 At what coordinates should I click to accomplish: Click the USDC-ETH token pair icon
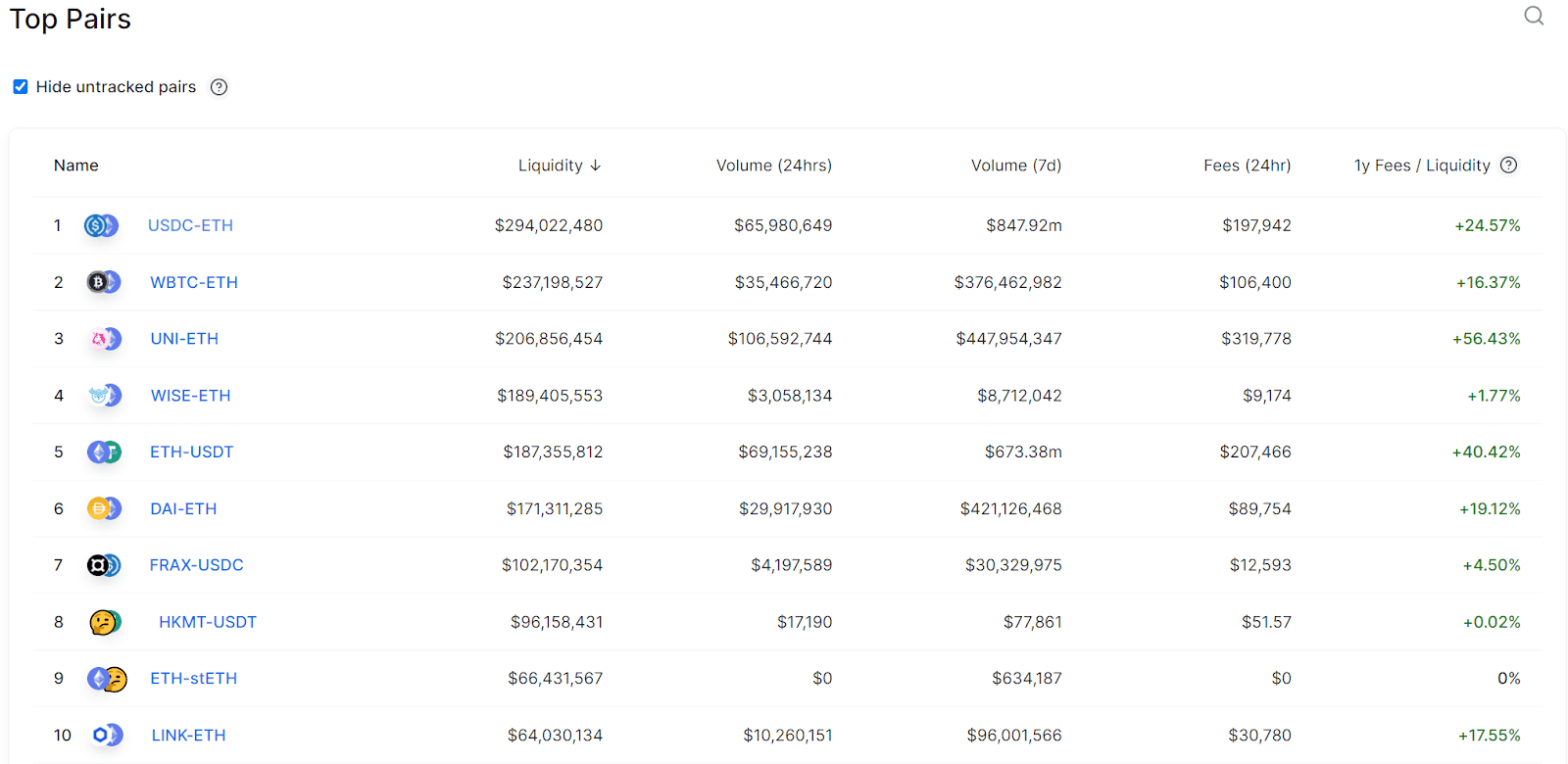pos(103,224)
